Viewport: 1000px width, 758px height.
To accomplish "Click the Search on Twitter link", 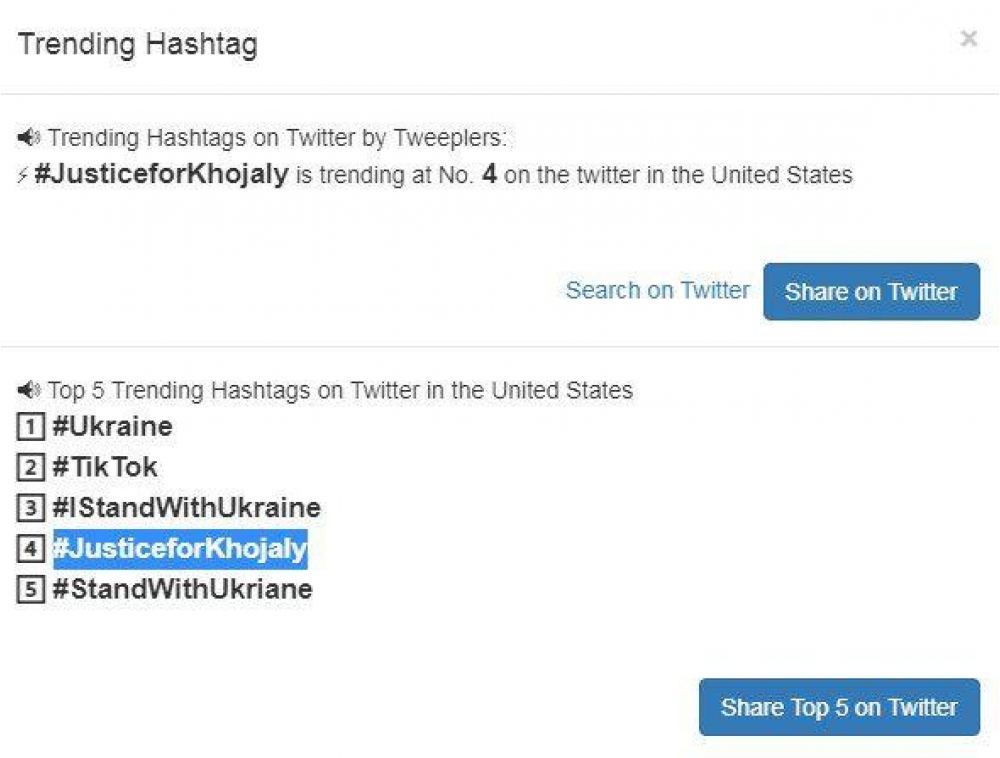I will pos(657,290).
